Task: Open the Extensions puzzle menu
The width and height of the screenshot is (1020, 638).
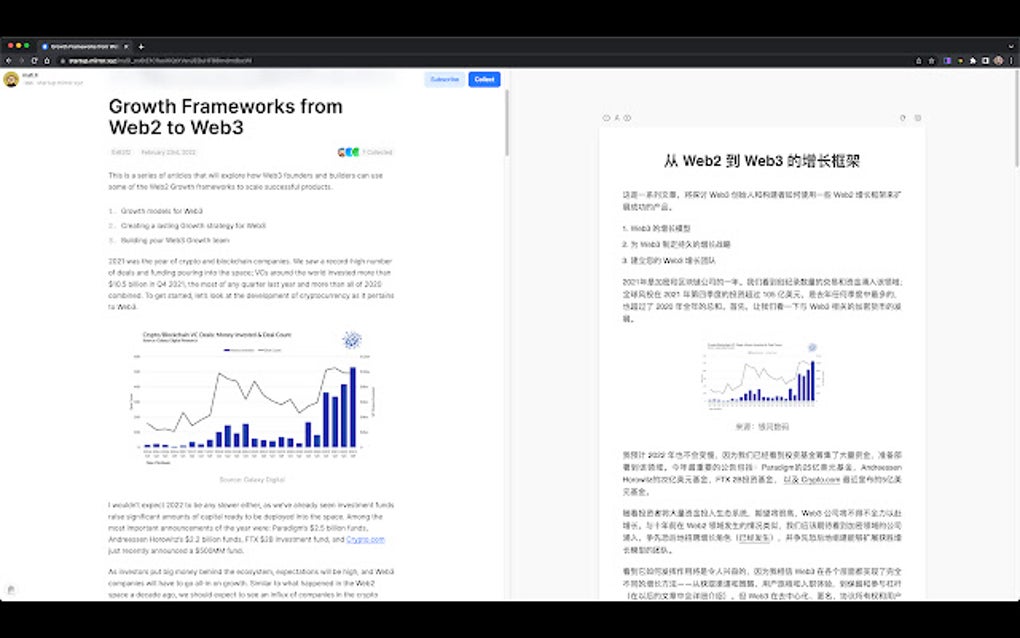Action: pos(973,60)
